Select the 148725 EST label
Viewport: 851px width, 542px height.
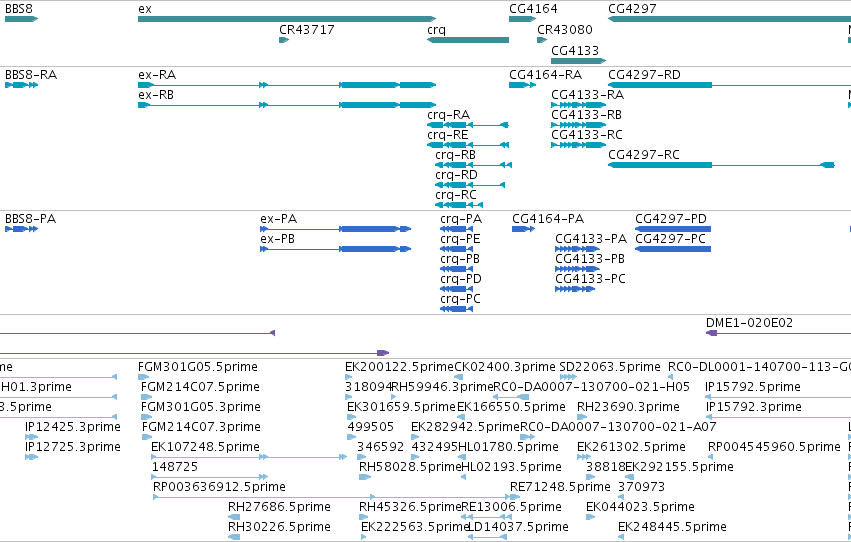point(175,467)
